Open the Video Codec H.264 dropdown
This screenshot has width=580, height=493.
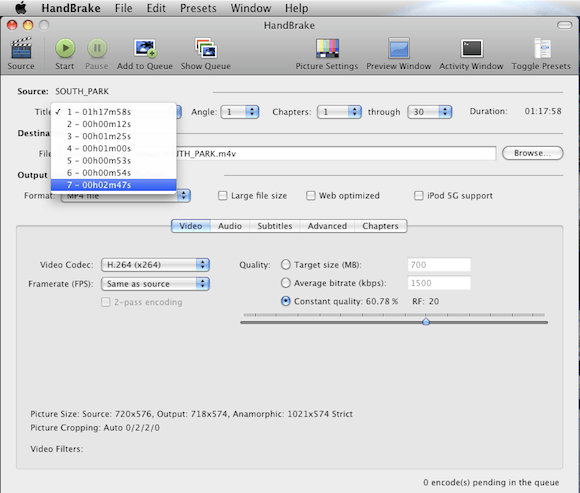[155, 265]
